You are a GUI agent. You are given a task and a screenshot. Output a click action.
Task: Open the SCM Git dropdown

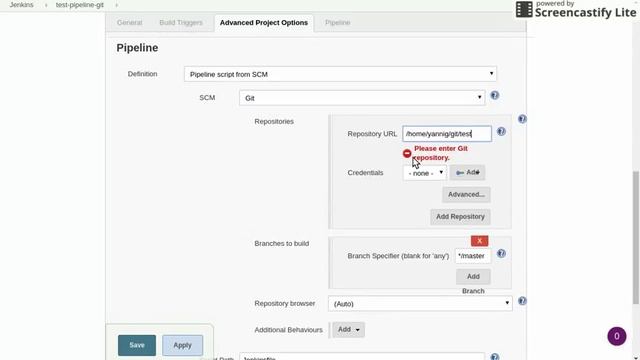tap(362, 98)
